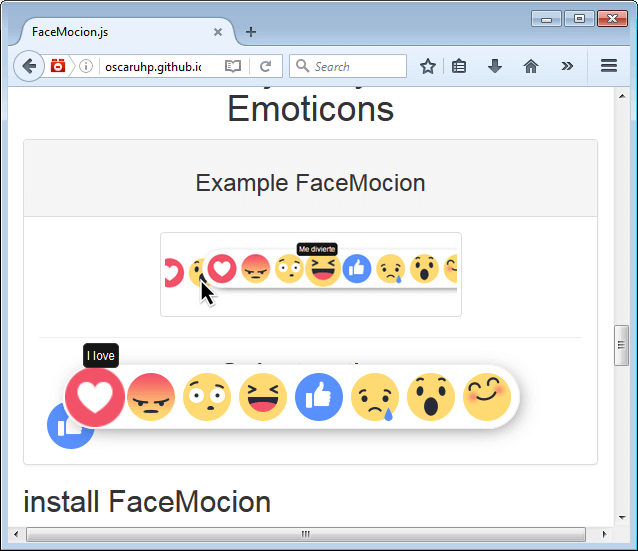Click the small laughing 'Me divierte' emoji
The image size is (638, 551).
tap(323, 269)
